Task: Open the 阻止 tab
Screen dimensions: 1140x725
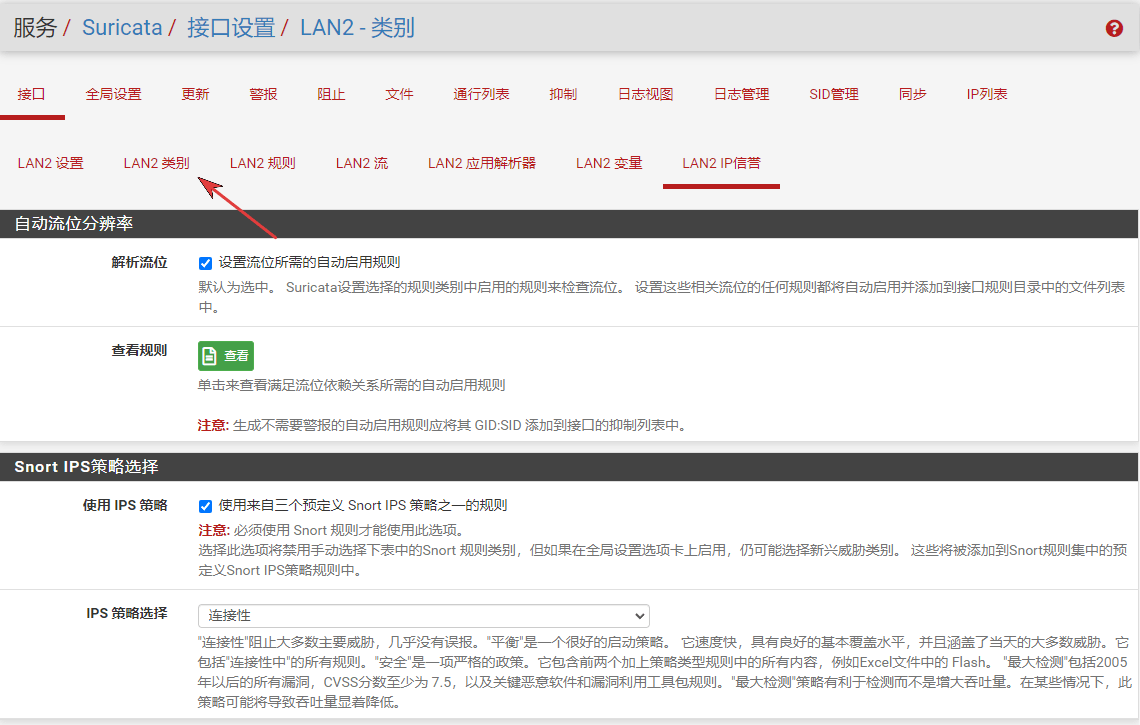Action: pyautogui.click(x=331, y=94)
